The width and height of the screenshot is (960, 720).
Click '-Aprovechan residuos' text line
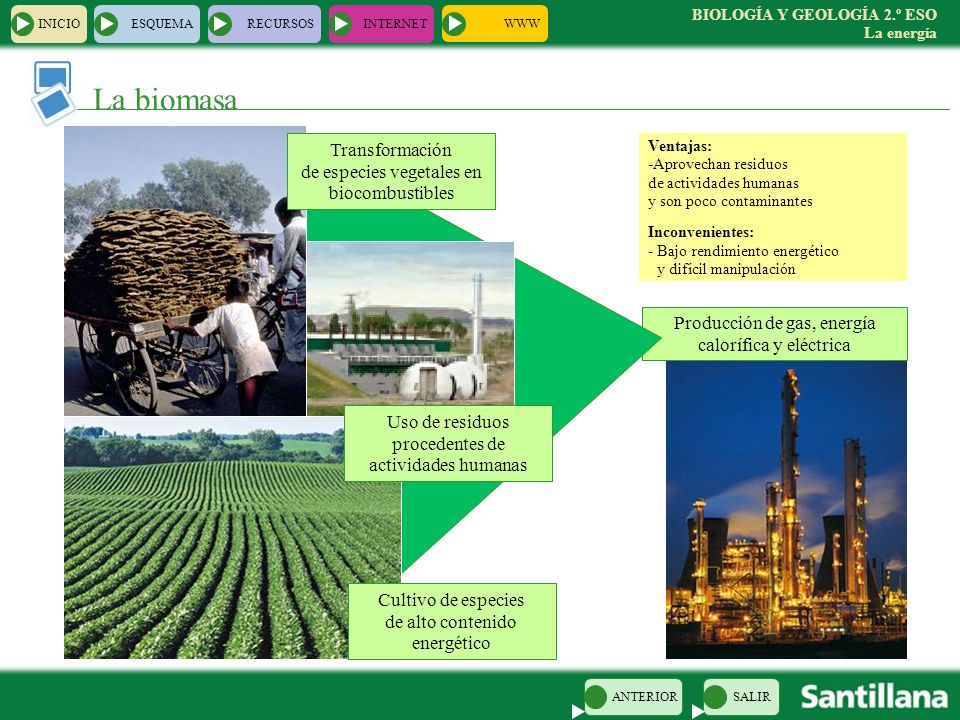(x=718, y=164)
